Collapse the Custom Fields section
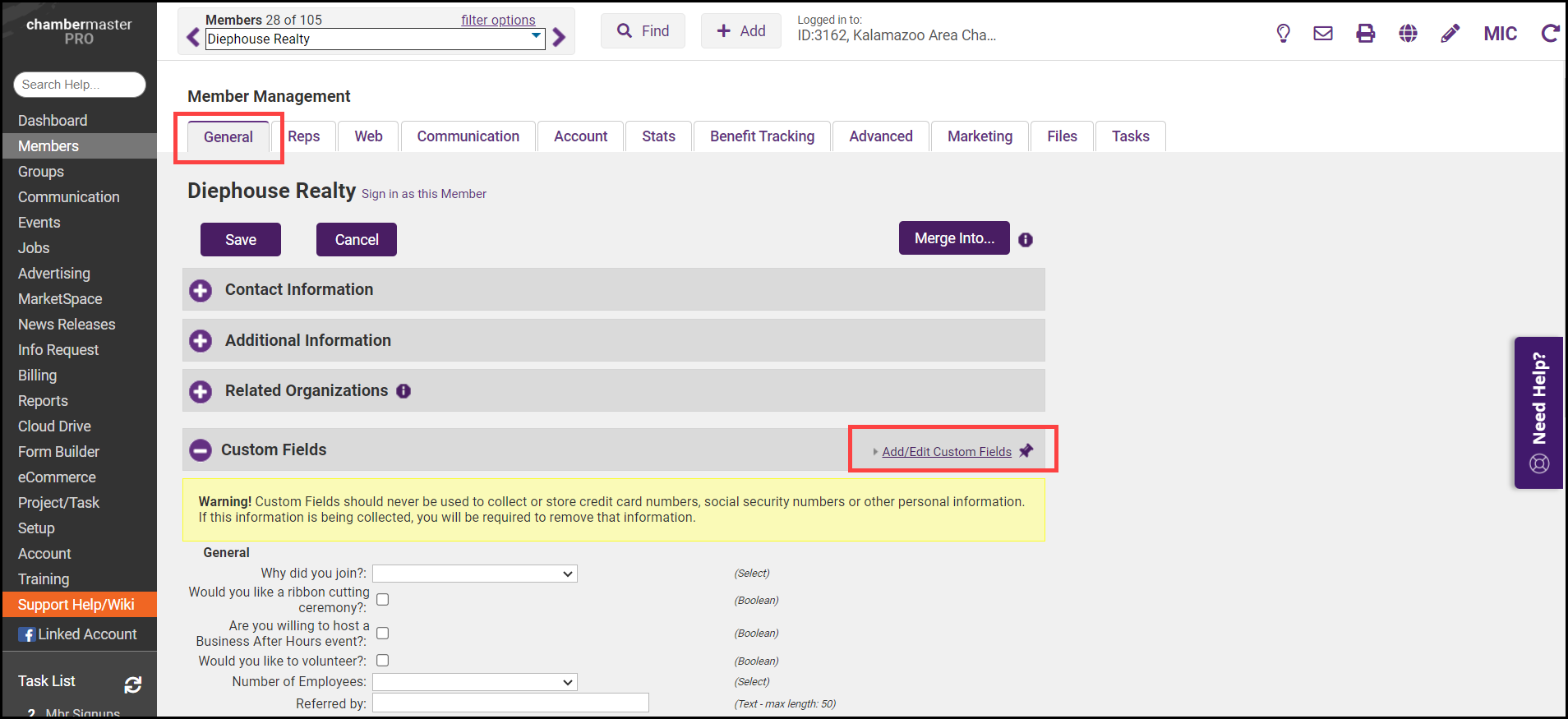Viewport: 1568px width, 719px height. click(x=201, y=450)
